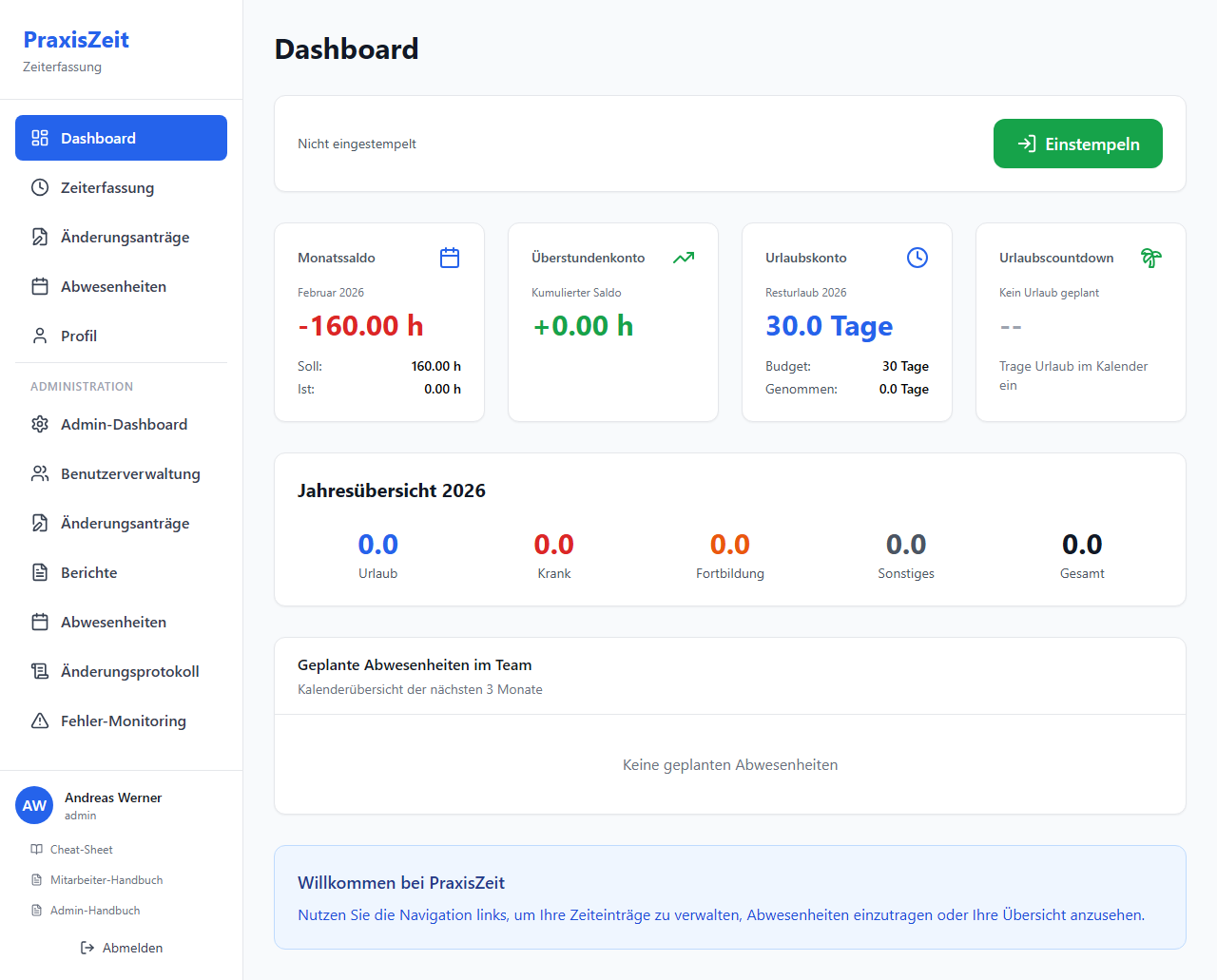
Task: Click the document-edit icon beside the first Änderungsanträge
Action: [x=40, y=237]
